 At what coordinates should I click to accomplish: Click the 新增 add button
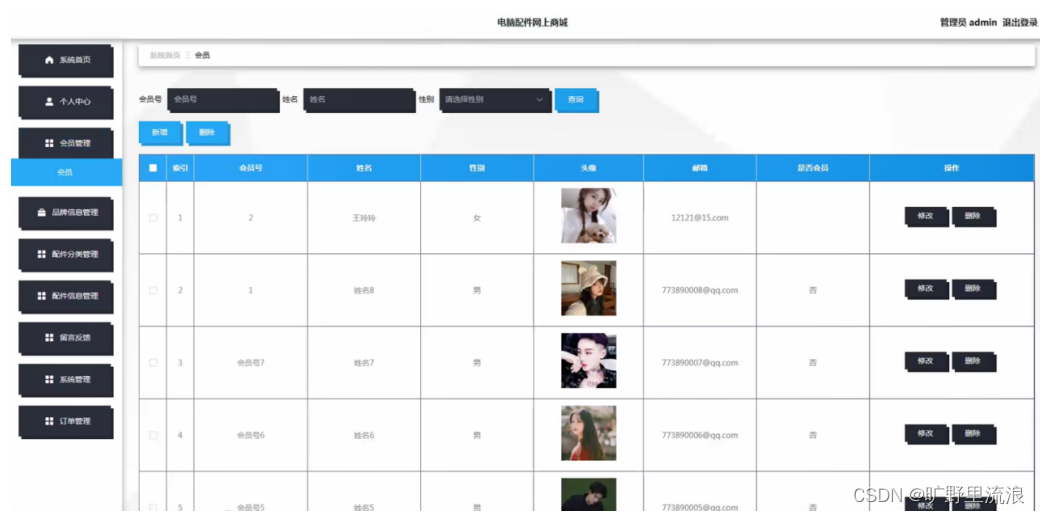[160, 133]
